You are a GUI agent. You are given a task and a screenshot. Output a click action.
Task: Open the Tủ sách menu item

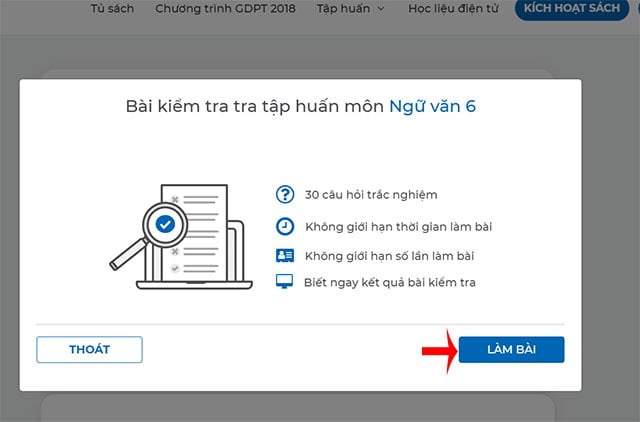tap(112, 9)
